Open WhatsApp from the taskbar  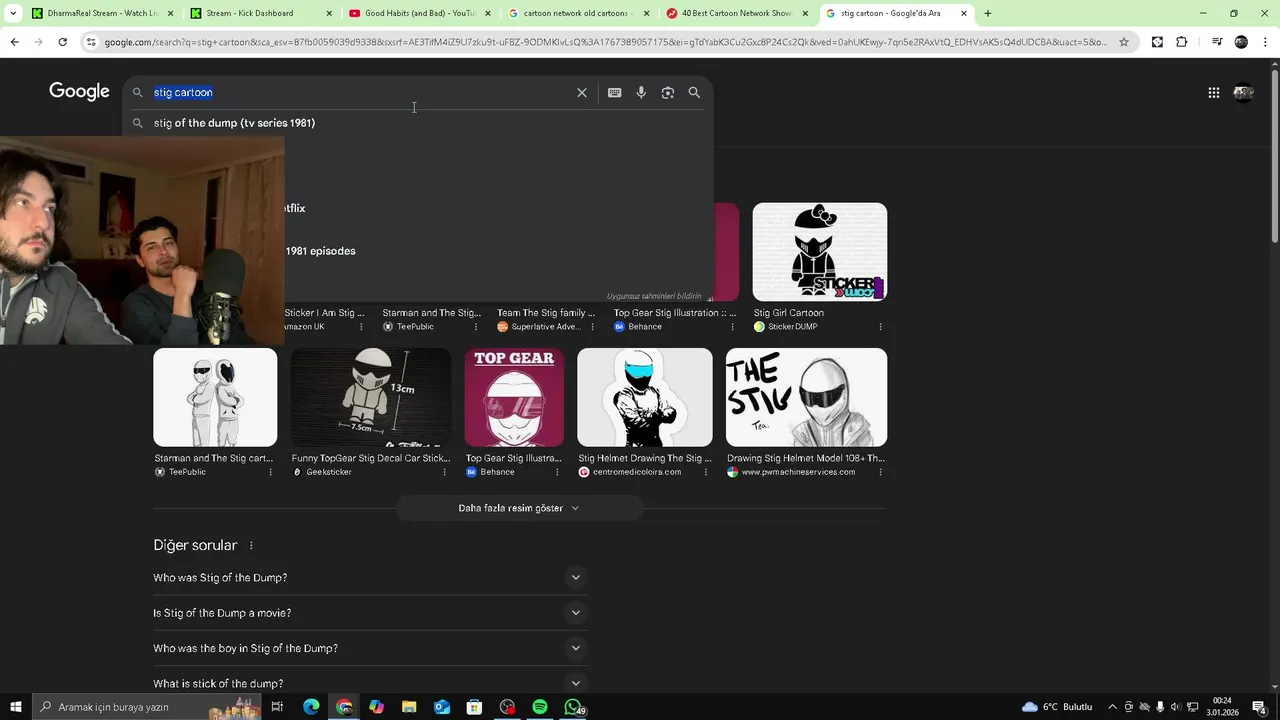coord(573,707)
